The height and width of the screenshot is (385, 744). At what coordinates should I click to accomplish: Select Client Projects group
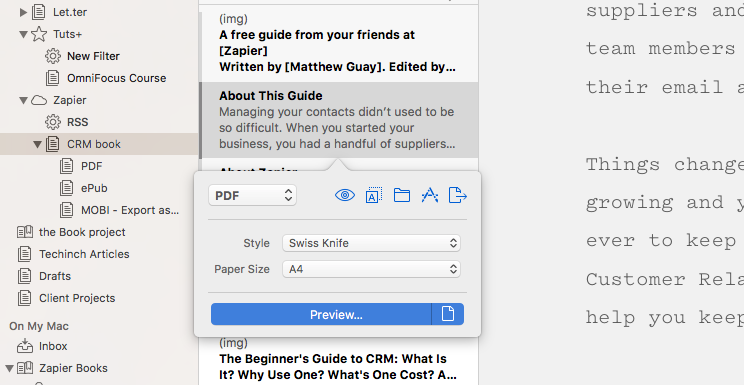[77, 298]
